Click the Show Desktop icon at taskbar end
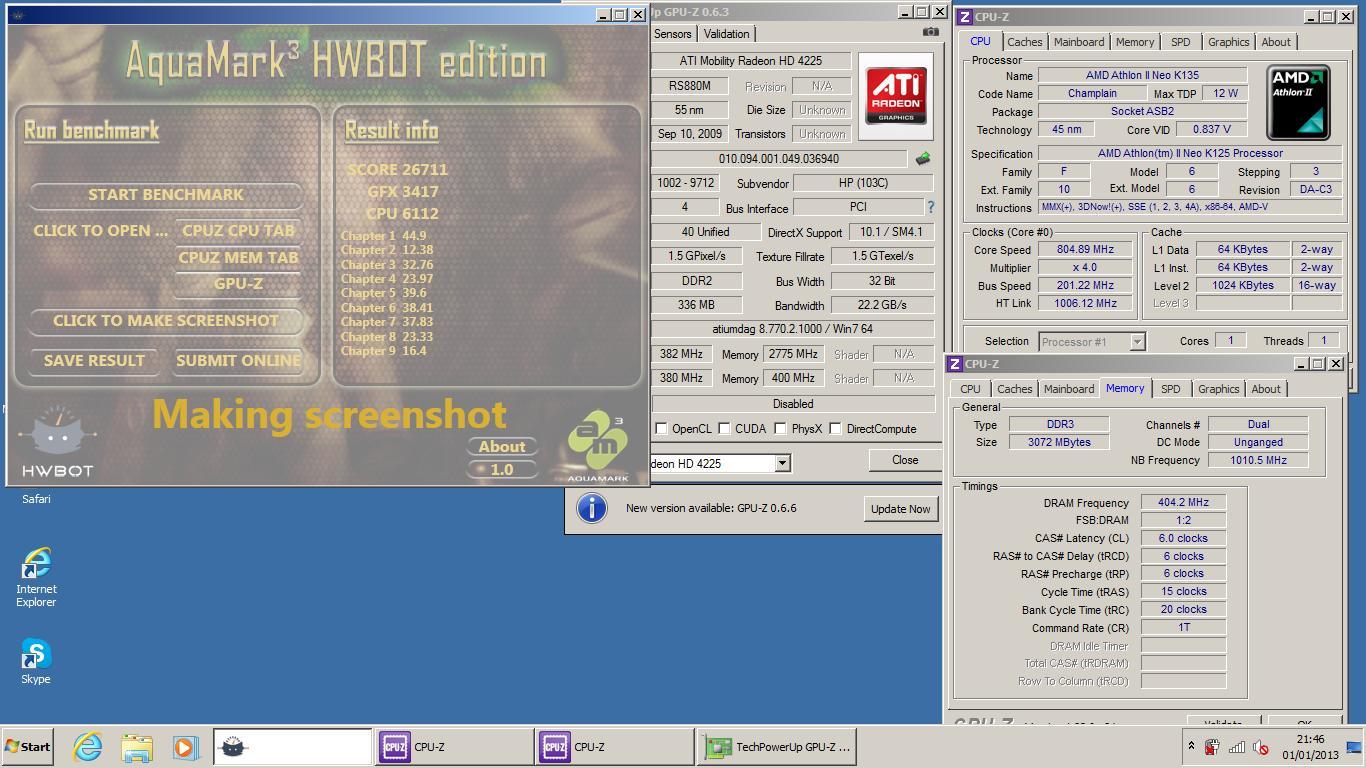The image size is (1366, 768). (x=1356, y=747)
